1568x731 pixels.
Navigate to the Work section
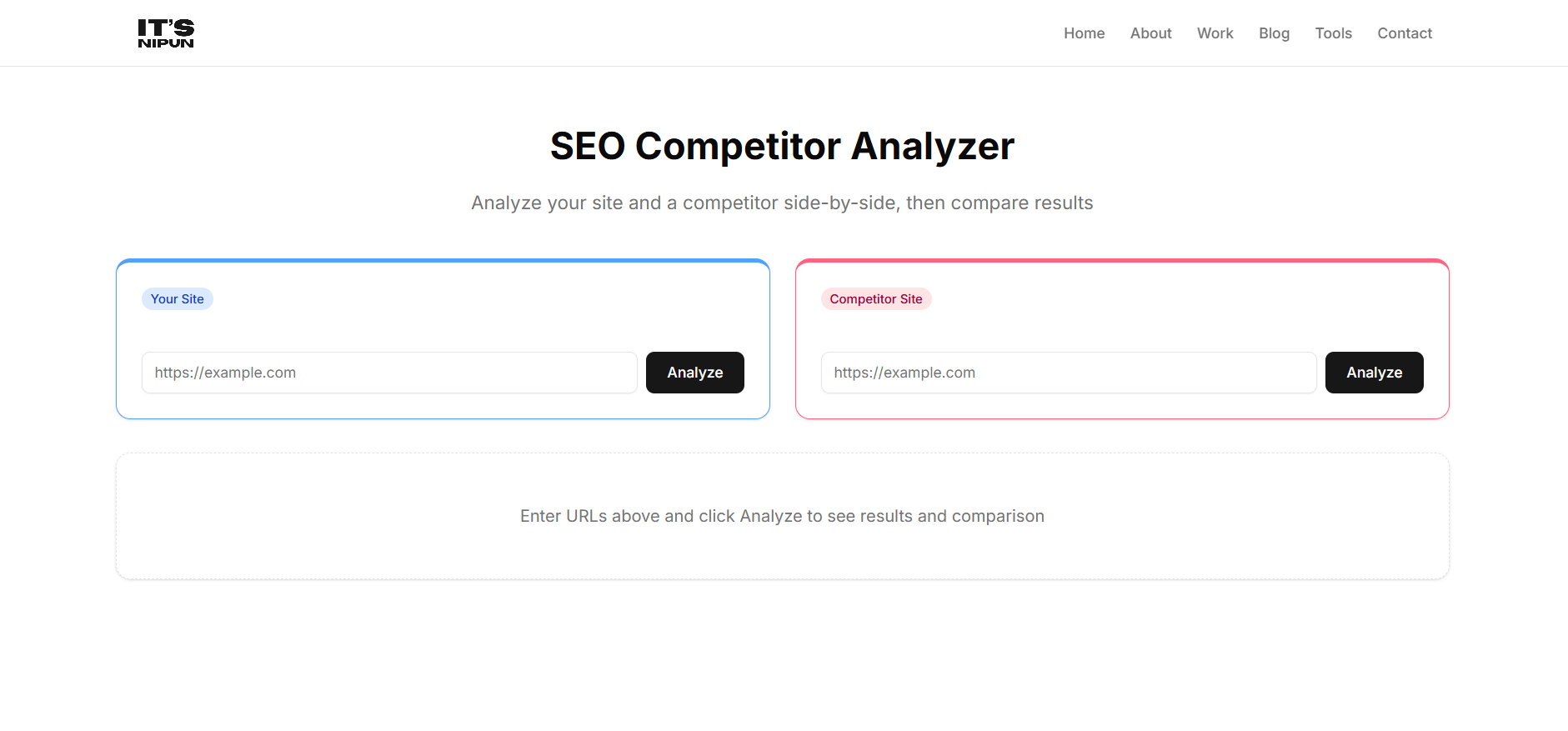(x=1215, y=33)
